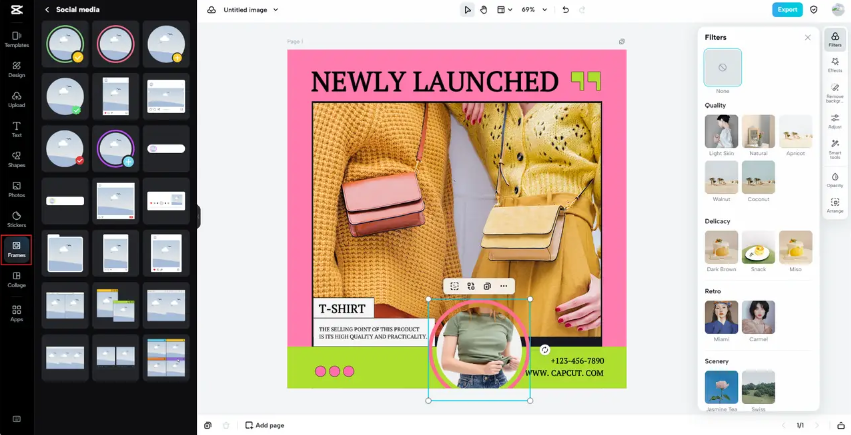This screenshot has width=851, height=435.
Task: Open the Upload panel
Action: [x=16, y=99]
